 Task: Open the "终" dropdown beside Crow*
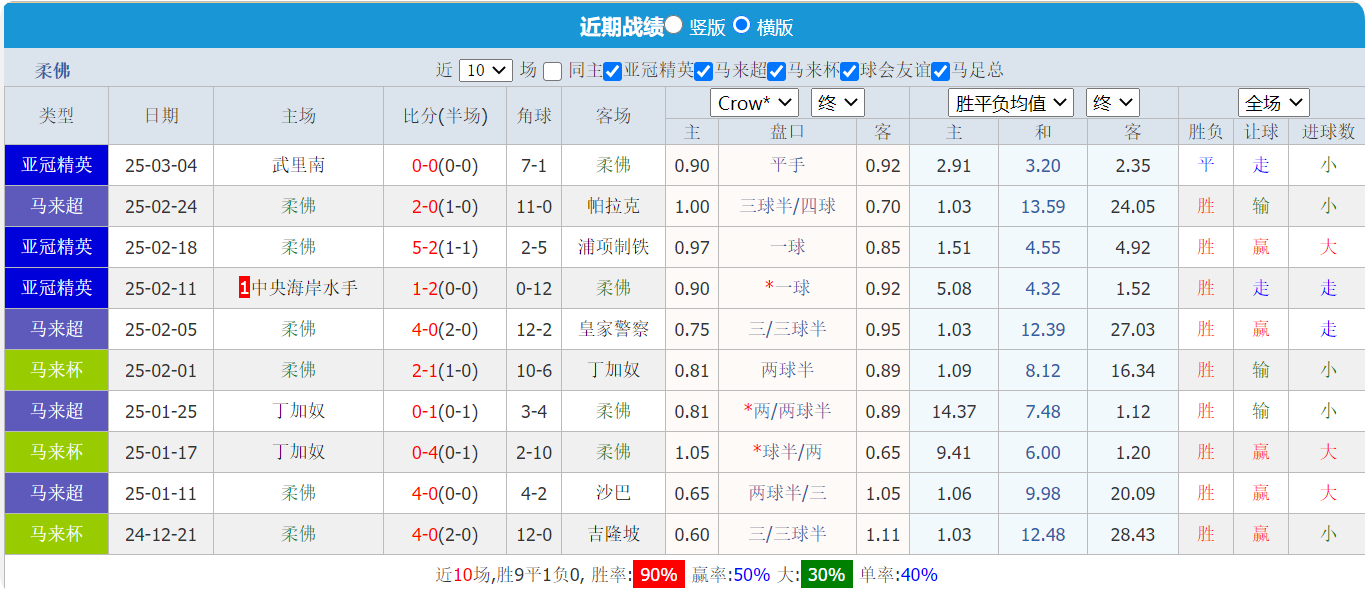836,102
